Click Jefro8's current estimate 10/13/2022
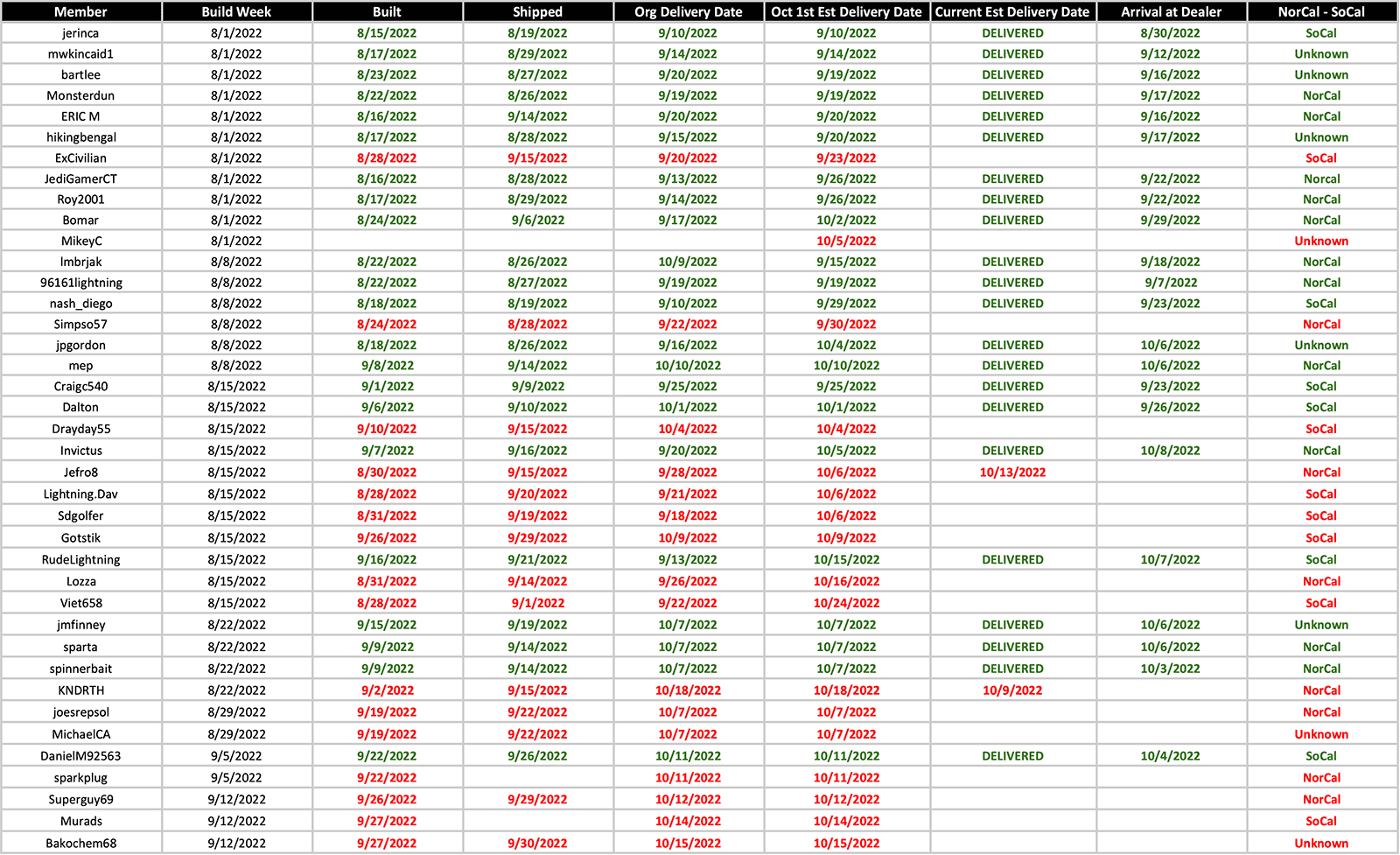Viewport: 1400px width, 855px height. tap(1013, 473)
